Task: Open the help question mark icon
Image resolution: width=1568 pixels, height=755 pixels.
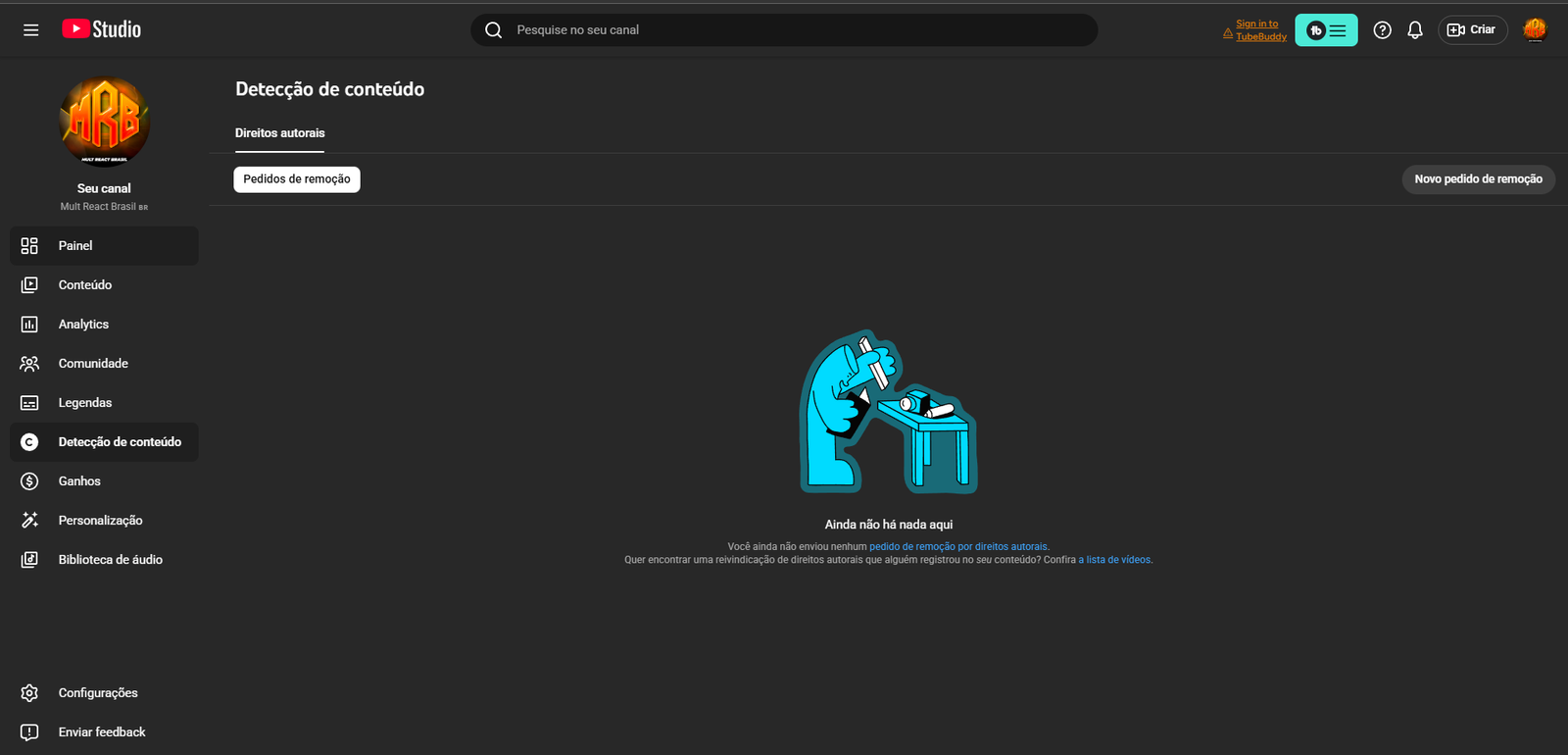Action: pos(1383,30)
